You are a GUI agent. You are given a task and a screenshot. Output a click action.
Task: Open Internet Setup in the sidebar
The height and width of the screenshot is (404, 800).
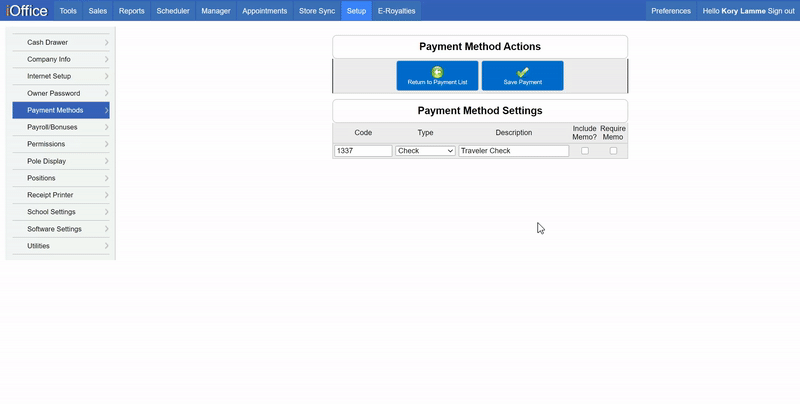pyautogui.click(x=61, y=76)
